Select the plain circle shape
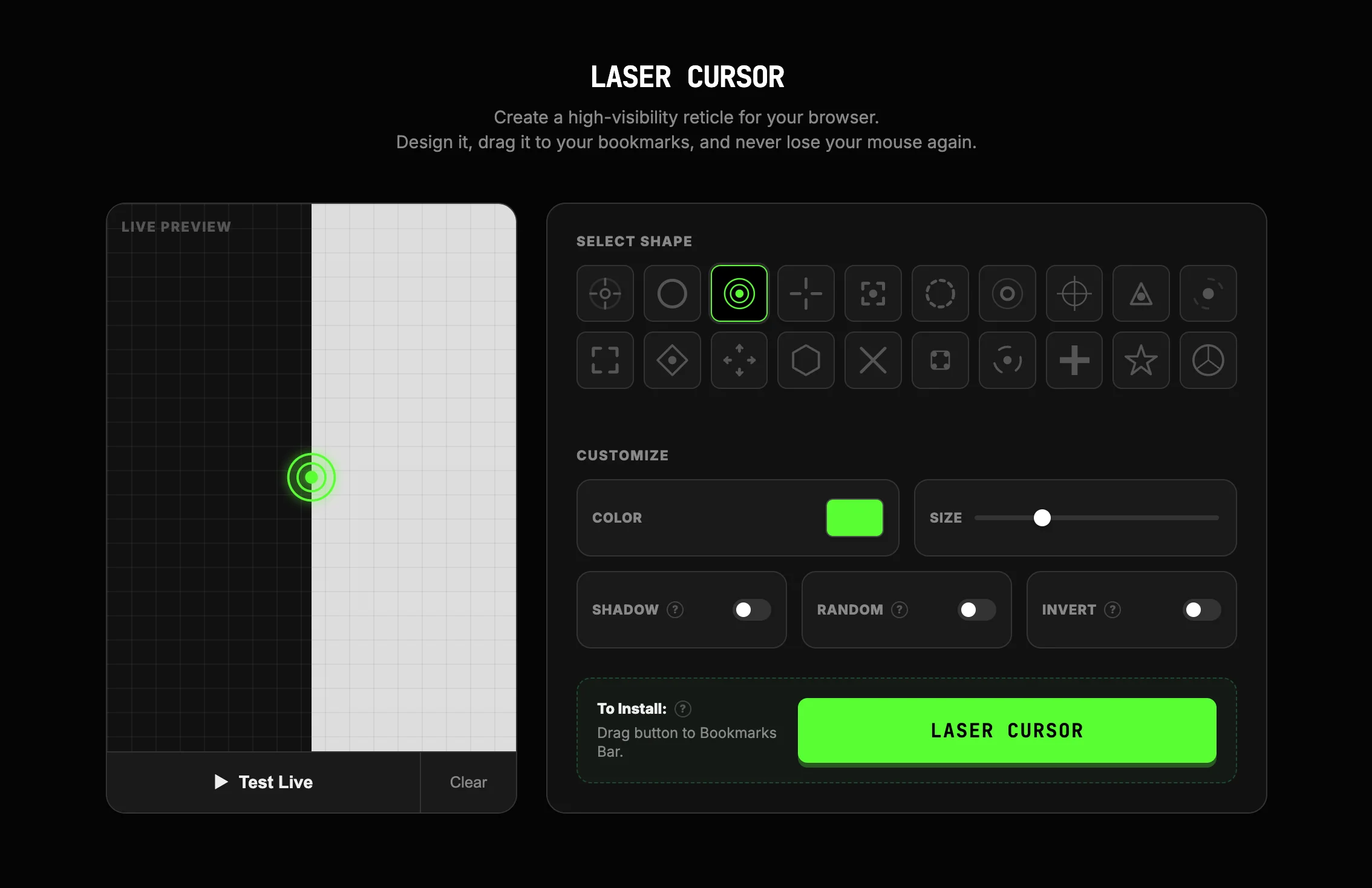 click(672, 294)
